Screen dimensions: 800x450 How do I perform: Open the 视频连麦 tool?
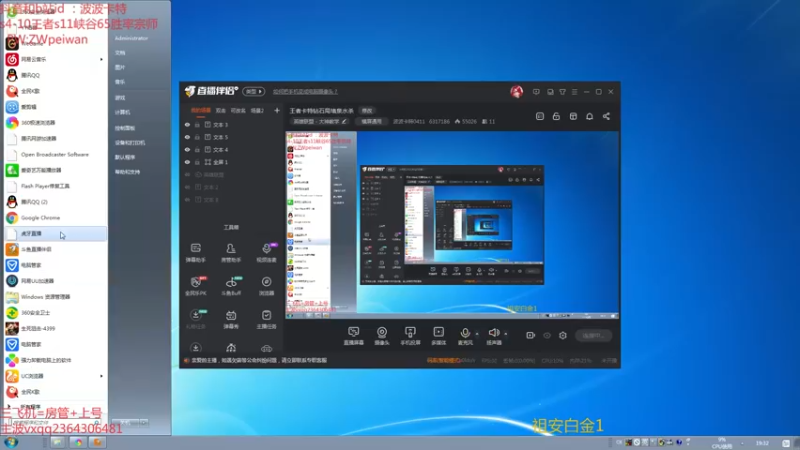click(266, 253)
